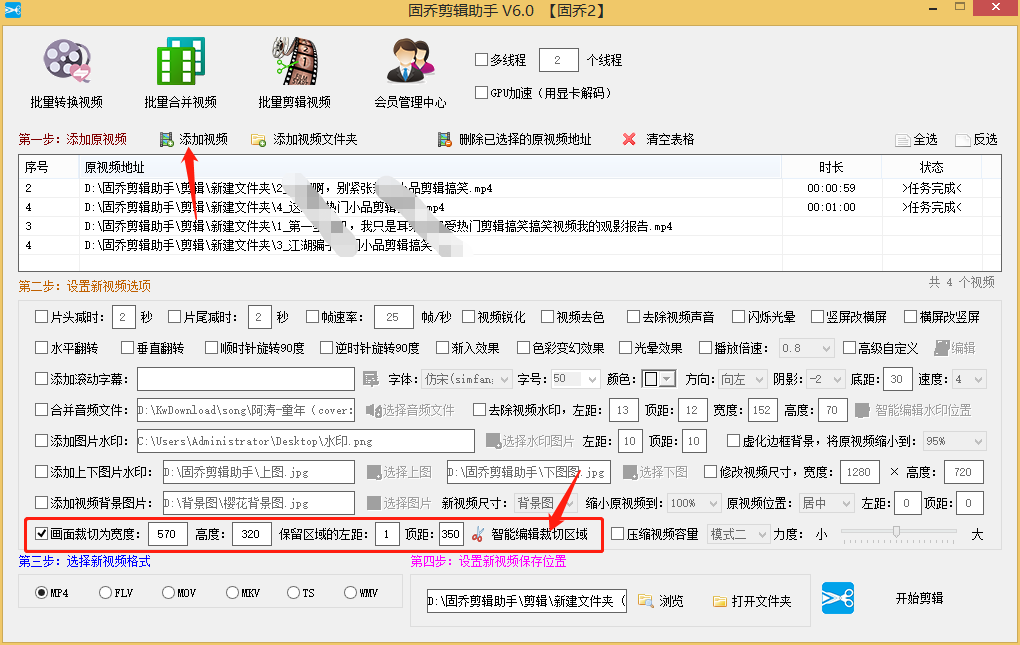Uncheck the 画面裁切为宽度 checkbox
Image resolution: width=1020 pixels, height=645 pixels.
coord(42,534)
